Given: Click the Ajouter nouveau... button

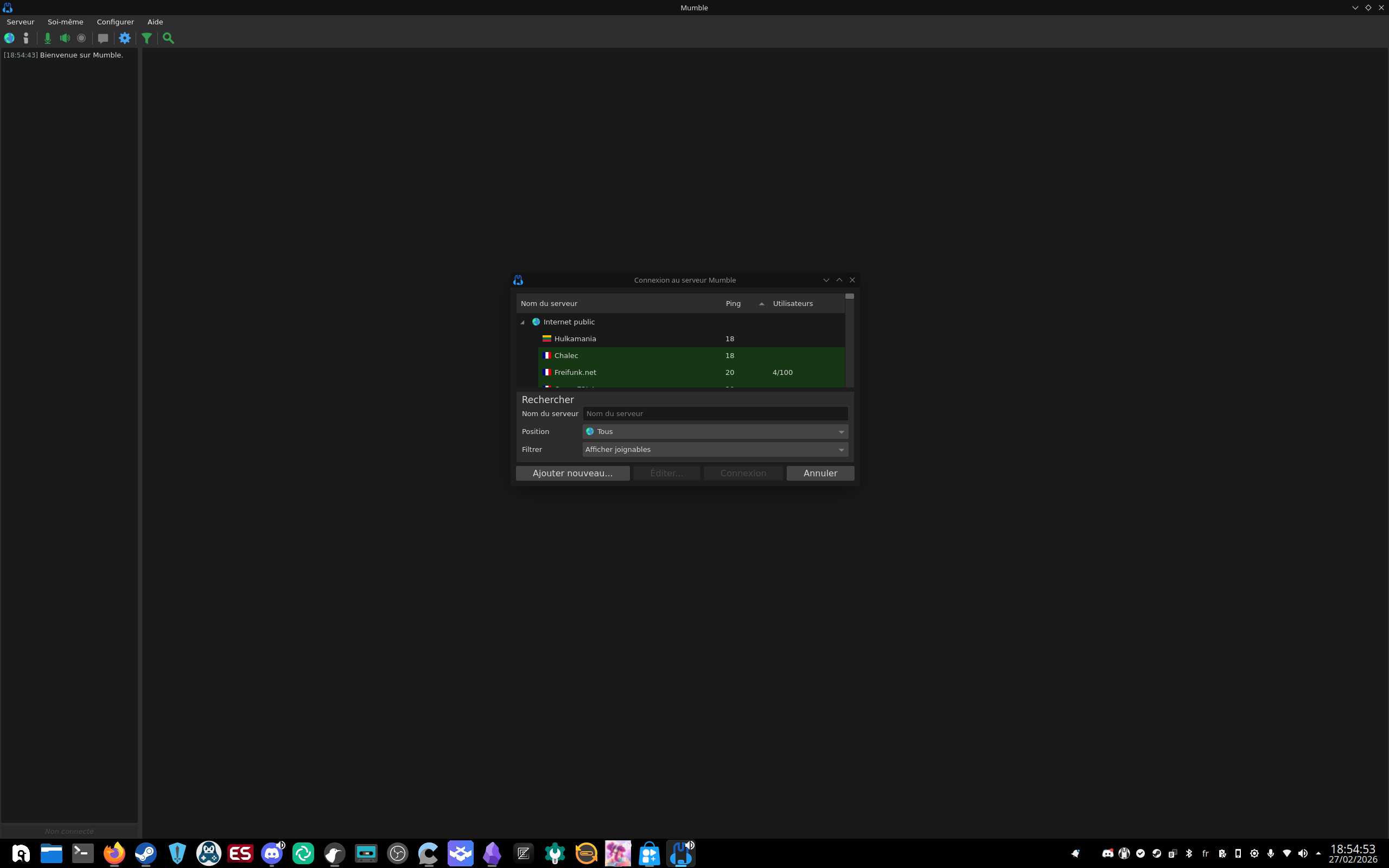Looking at the screenshot, I should pos(572,473).
